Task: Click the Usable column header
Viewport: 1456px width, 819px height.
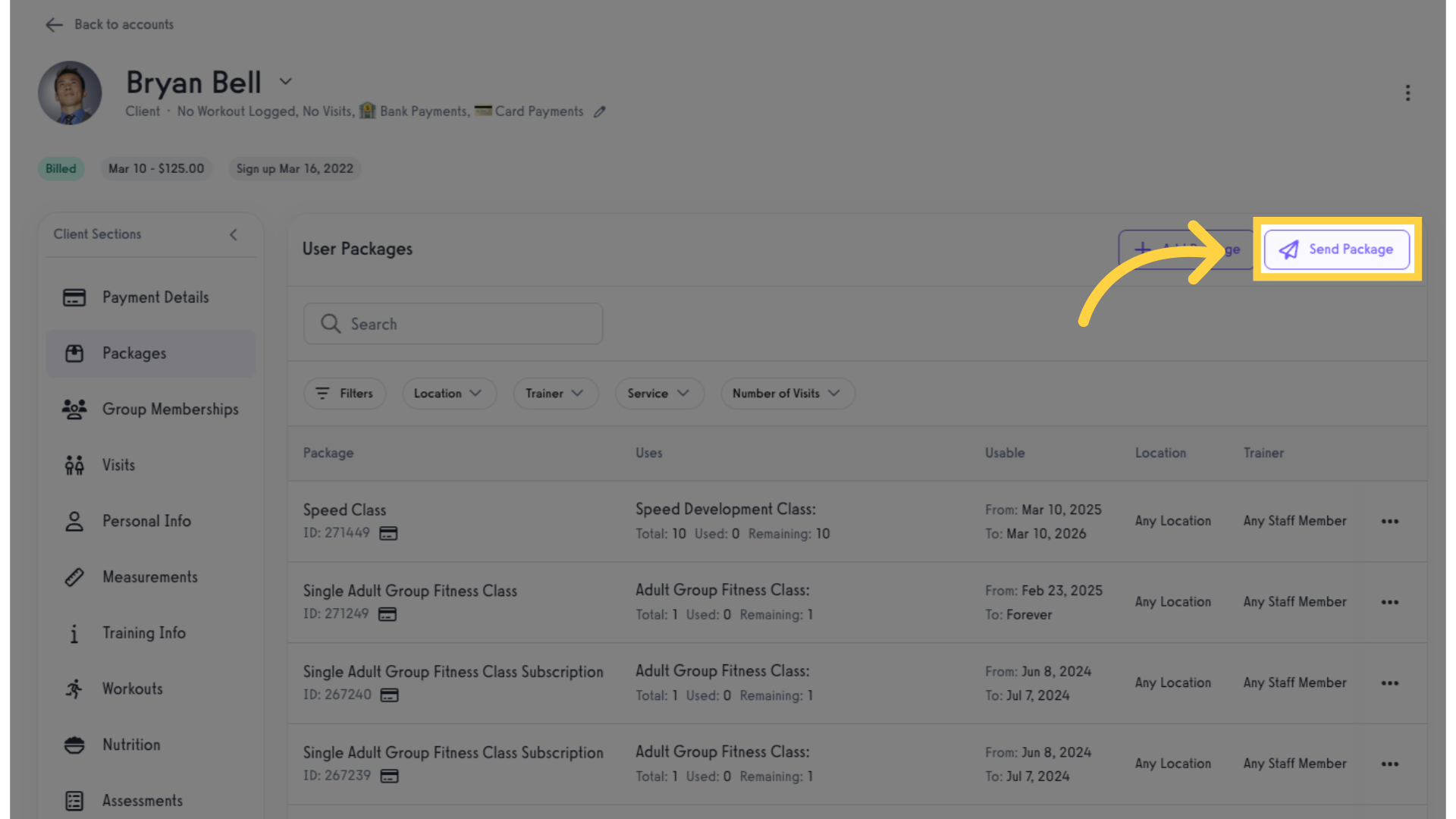Action: click(1005, 453)
